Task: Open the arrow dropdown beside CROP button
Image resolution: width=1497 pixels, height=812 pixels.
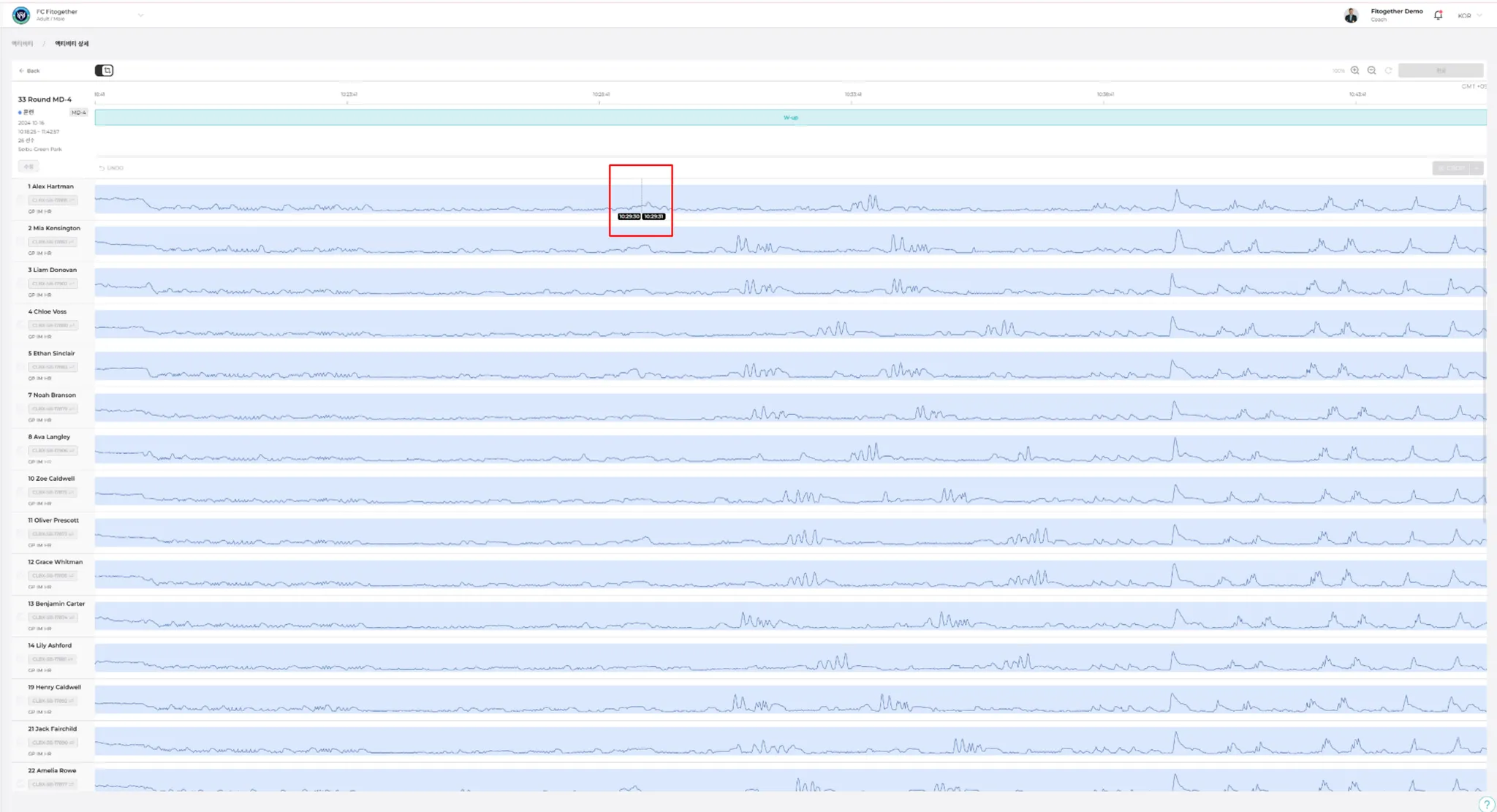Action: point(1477,168)
